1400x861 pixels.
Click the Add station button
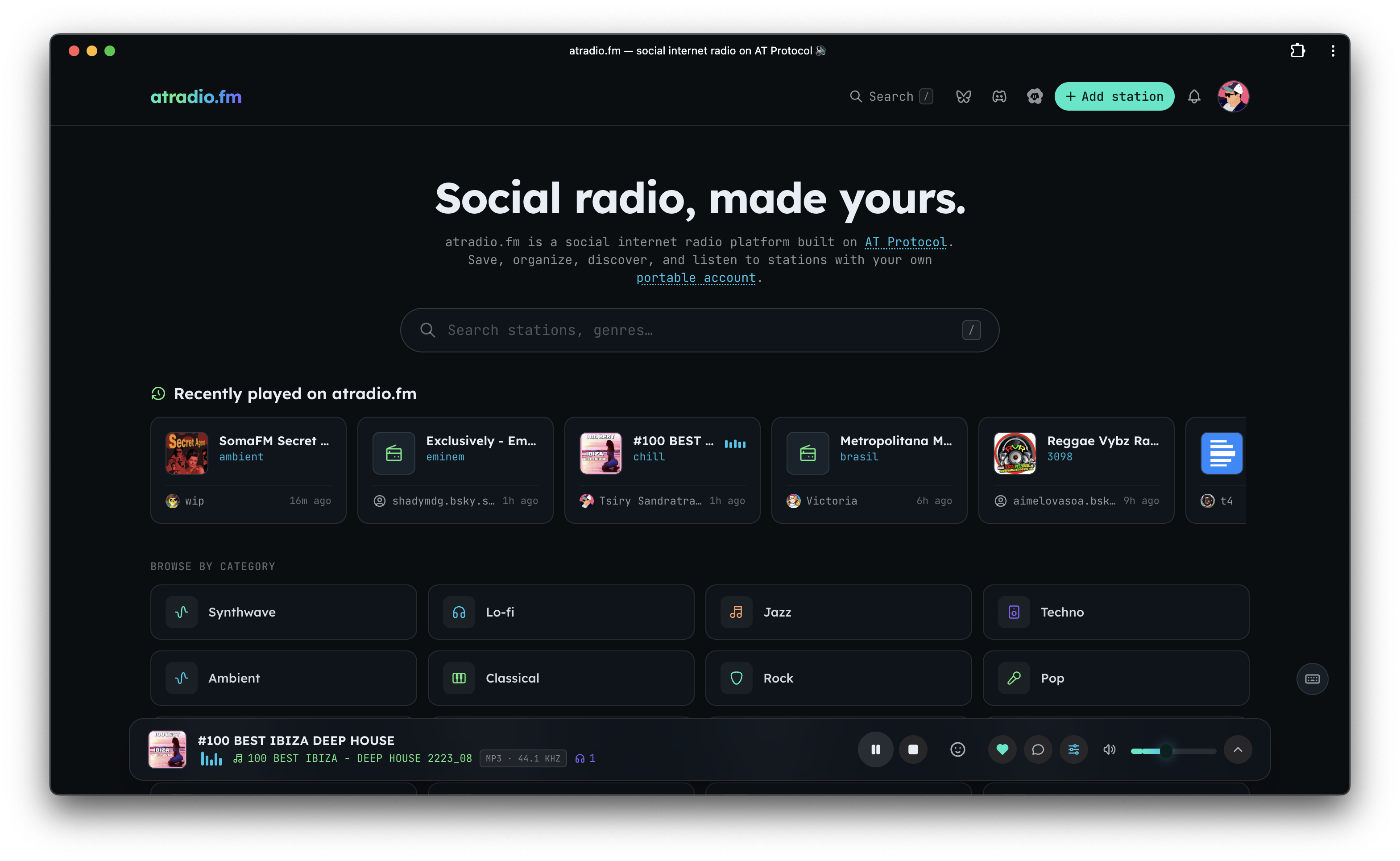click(1114, 97)
